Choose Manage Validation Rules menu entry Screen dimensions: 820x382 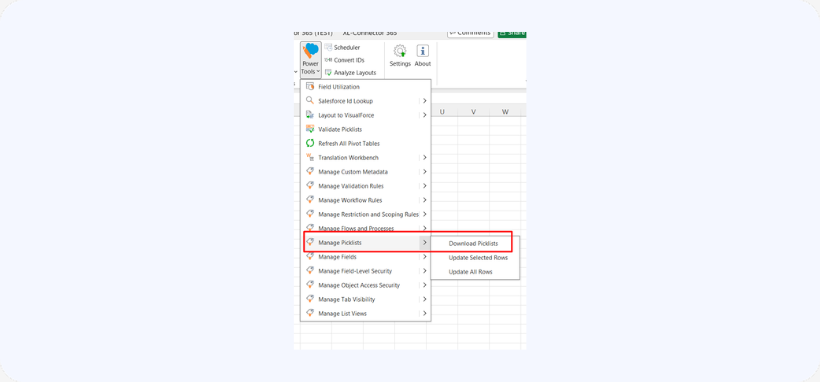(366, 186)
